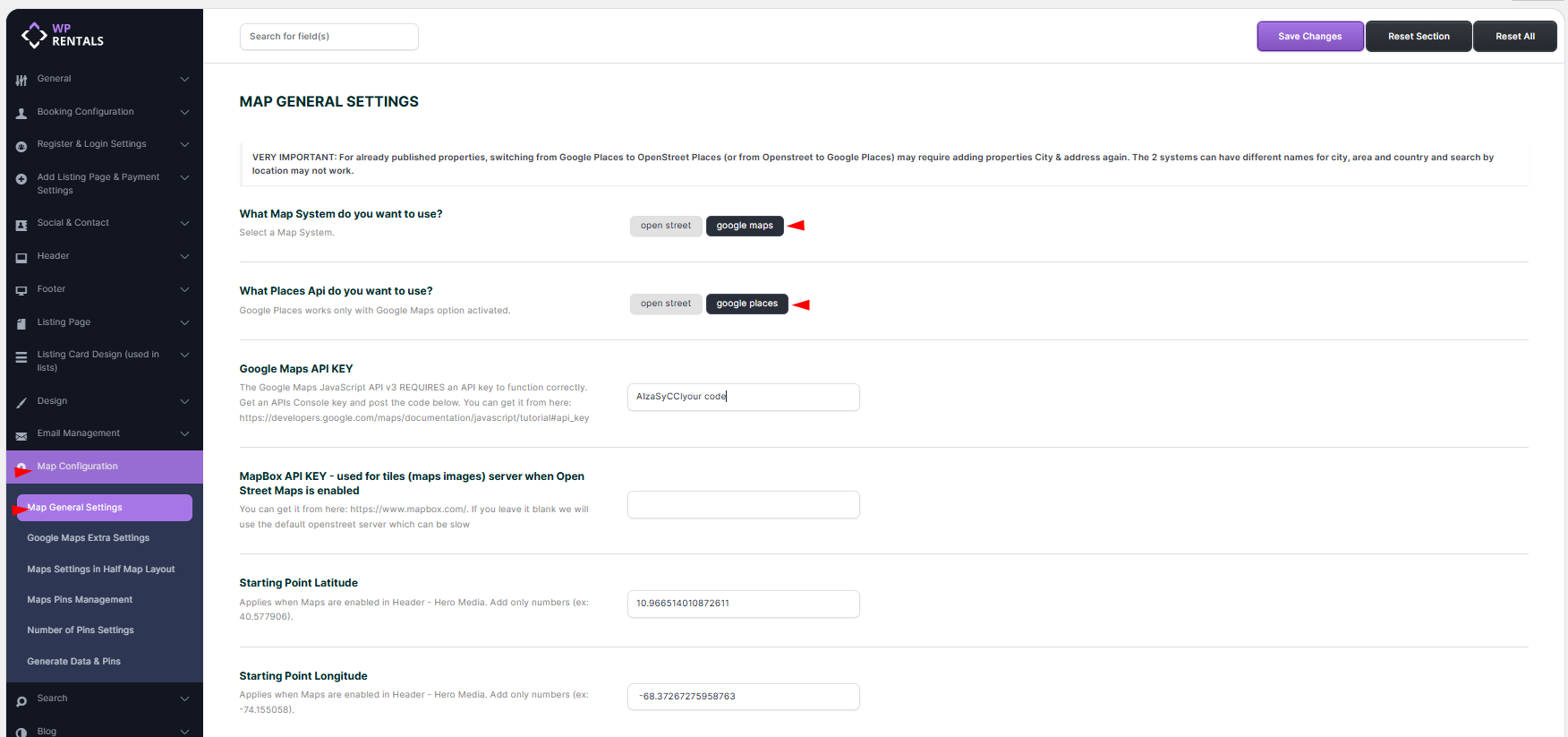Image resolution: width=1568 pixels, height=737 pixels.
Task: Open Google Maps Extra Settings submenu
Action: click(x=88, y=538)
